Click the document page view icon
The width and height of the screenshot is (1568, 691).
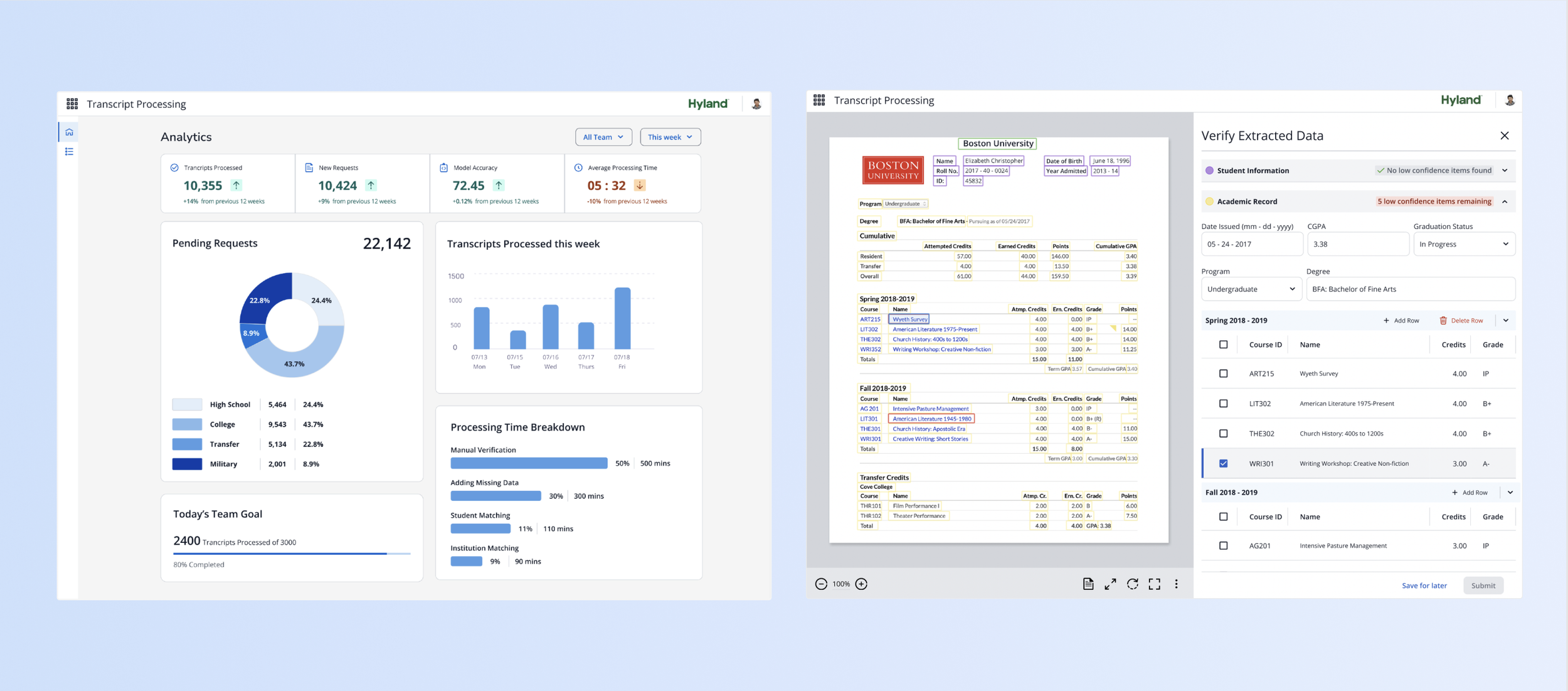coord(1088,584)
